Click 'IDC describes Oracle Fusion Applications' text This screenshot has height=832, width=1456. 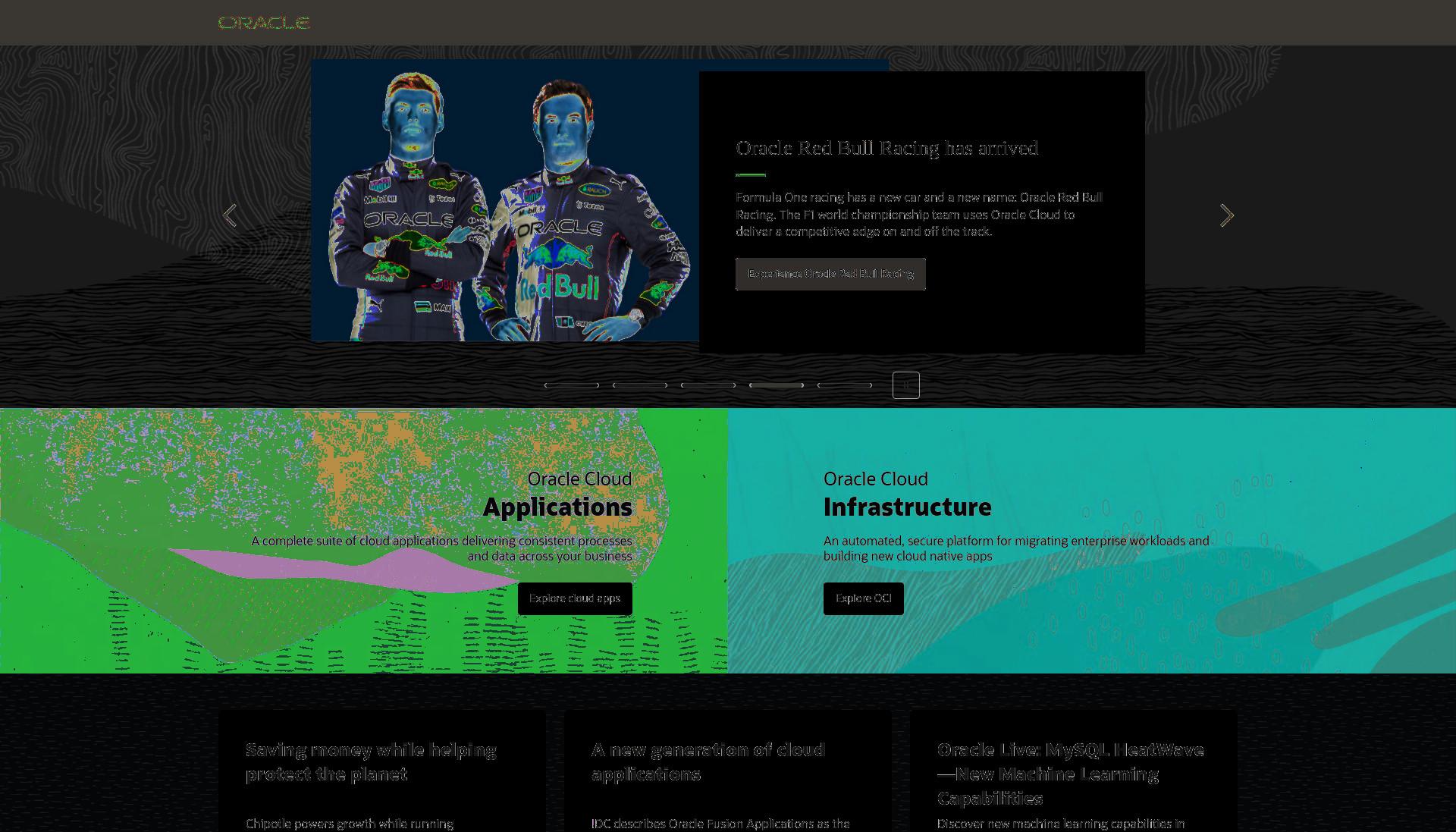pyautogui.click(x=720, y=824)
